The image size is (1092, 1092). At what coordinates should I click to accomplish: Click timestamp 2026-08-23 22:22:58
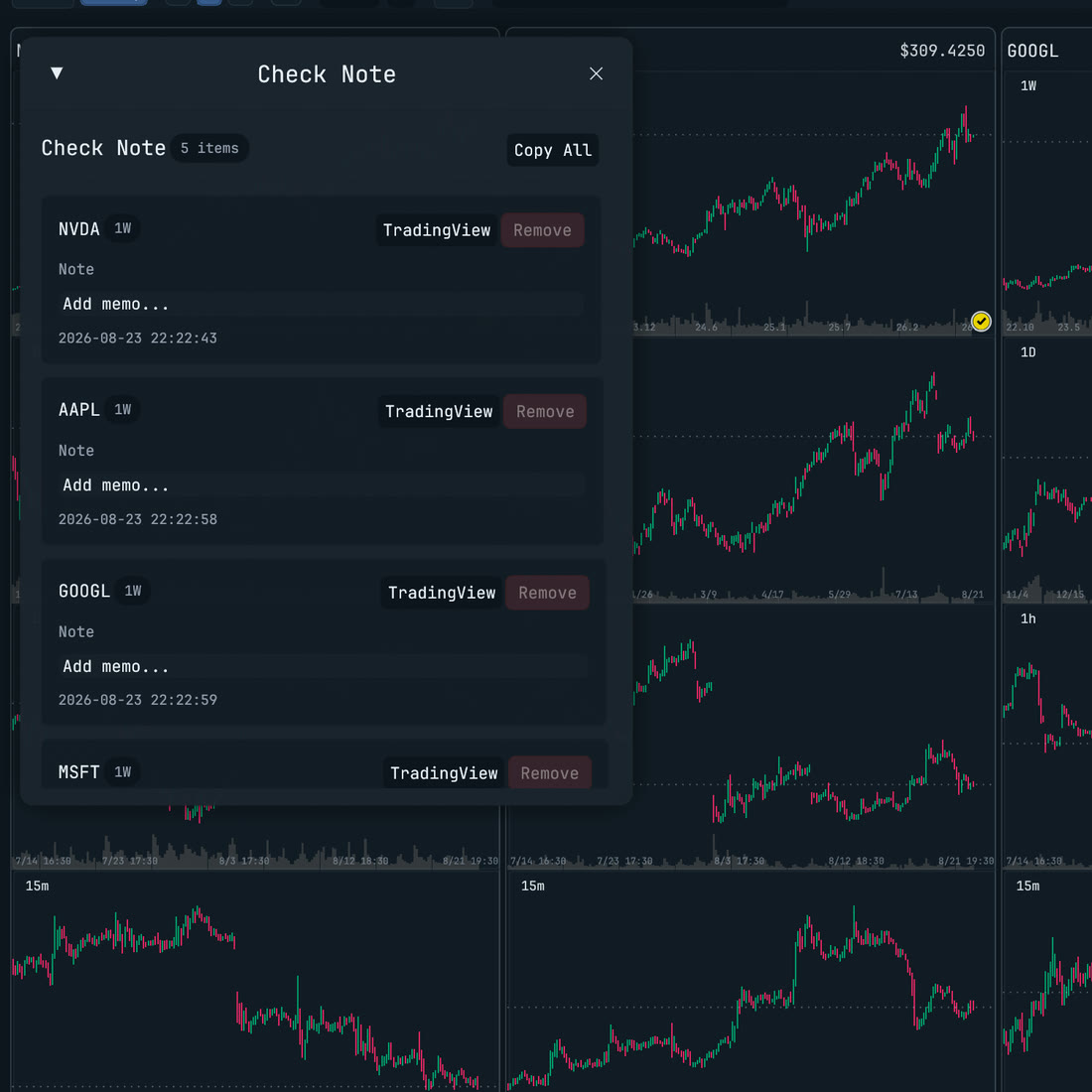pyautogui.click(x=137, y=519)
